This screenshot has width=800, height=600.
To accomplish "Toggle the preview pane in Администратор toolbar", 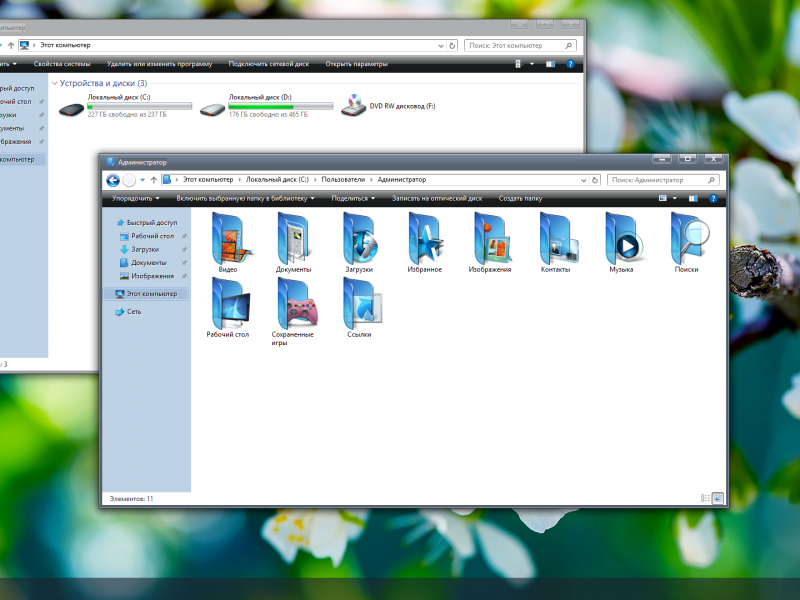I will pos(693,198).
